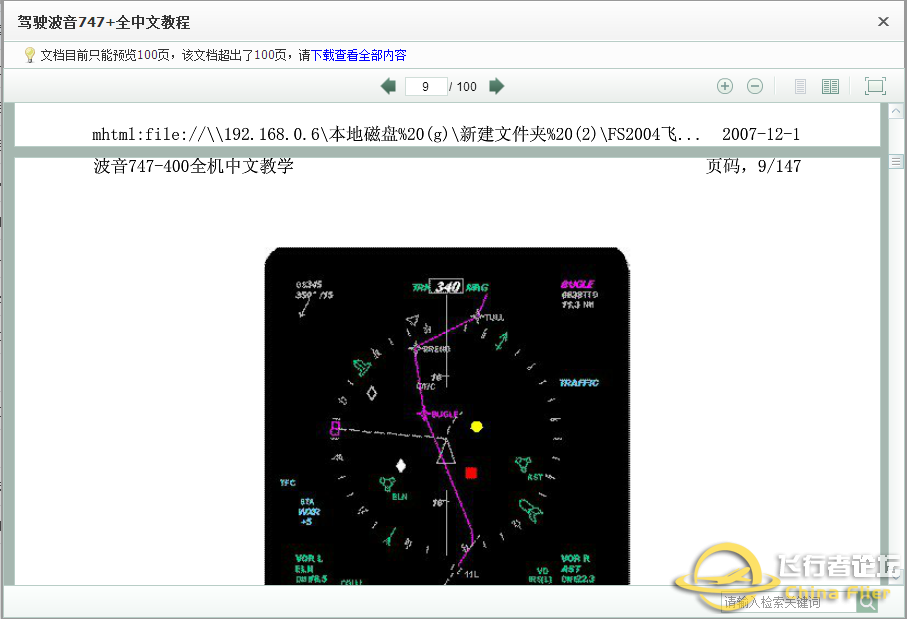This screenshot has width=907, height=619.
Task: Go to the next page arrow
Action: 496,86
